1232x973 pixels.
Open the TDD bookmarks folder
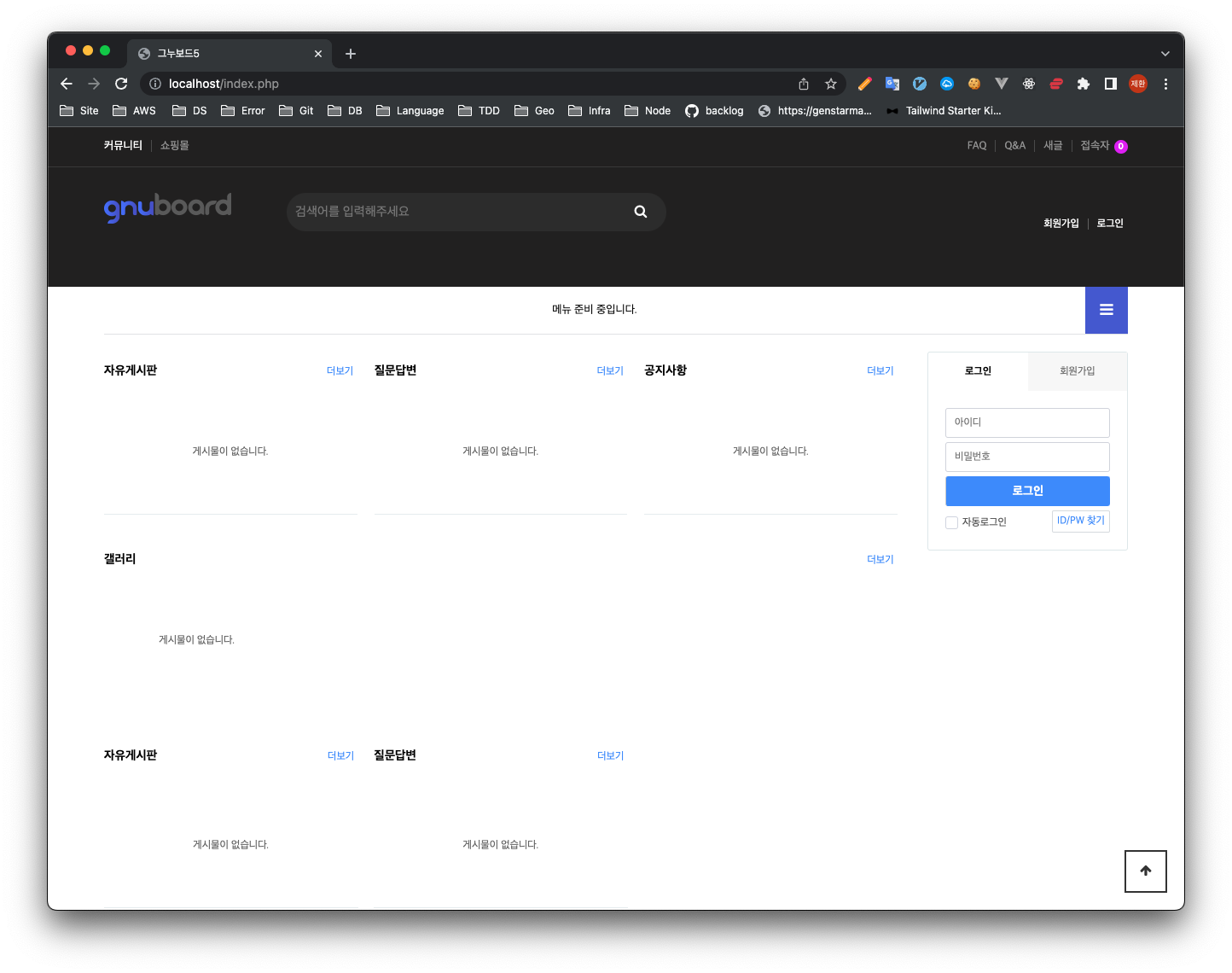[x=479, y=111]
